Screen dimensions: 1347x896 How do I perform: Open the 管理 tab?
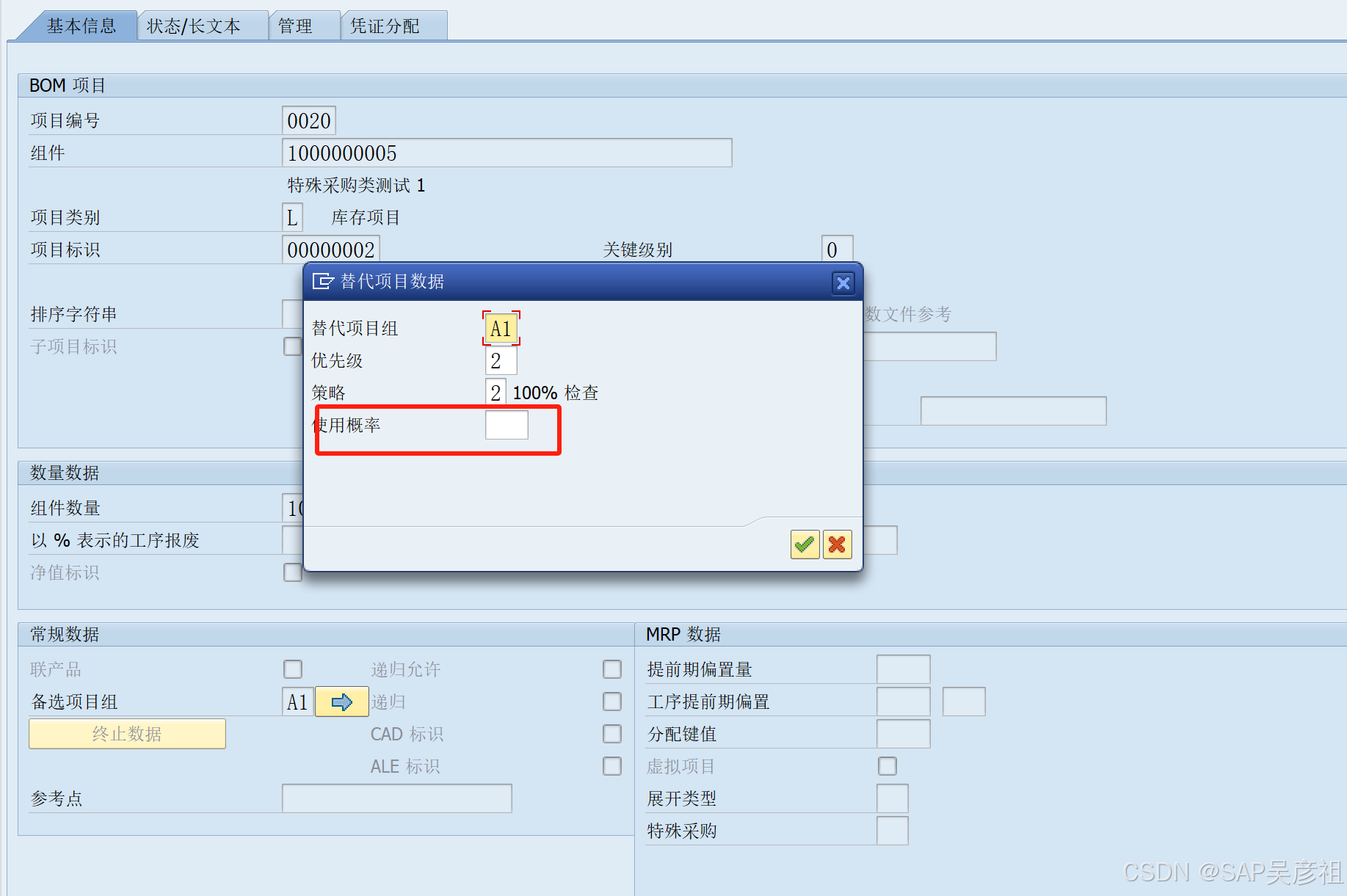click(295, 26)
